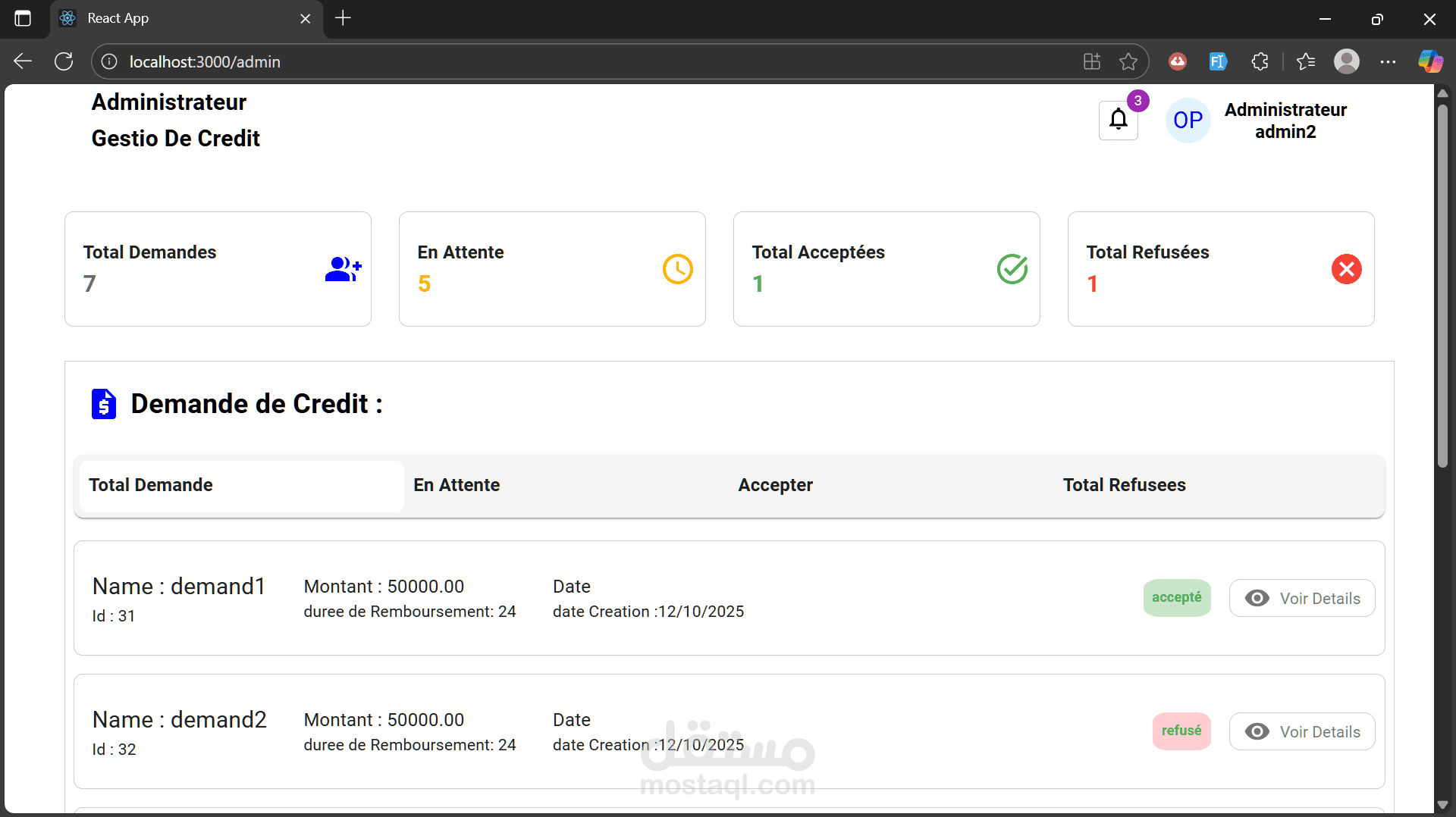Open the Favorites list icon
This screenshot has width=1456, height=817.
pyautogui.click(x=1306, y=61)
